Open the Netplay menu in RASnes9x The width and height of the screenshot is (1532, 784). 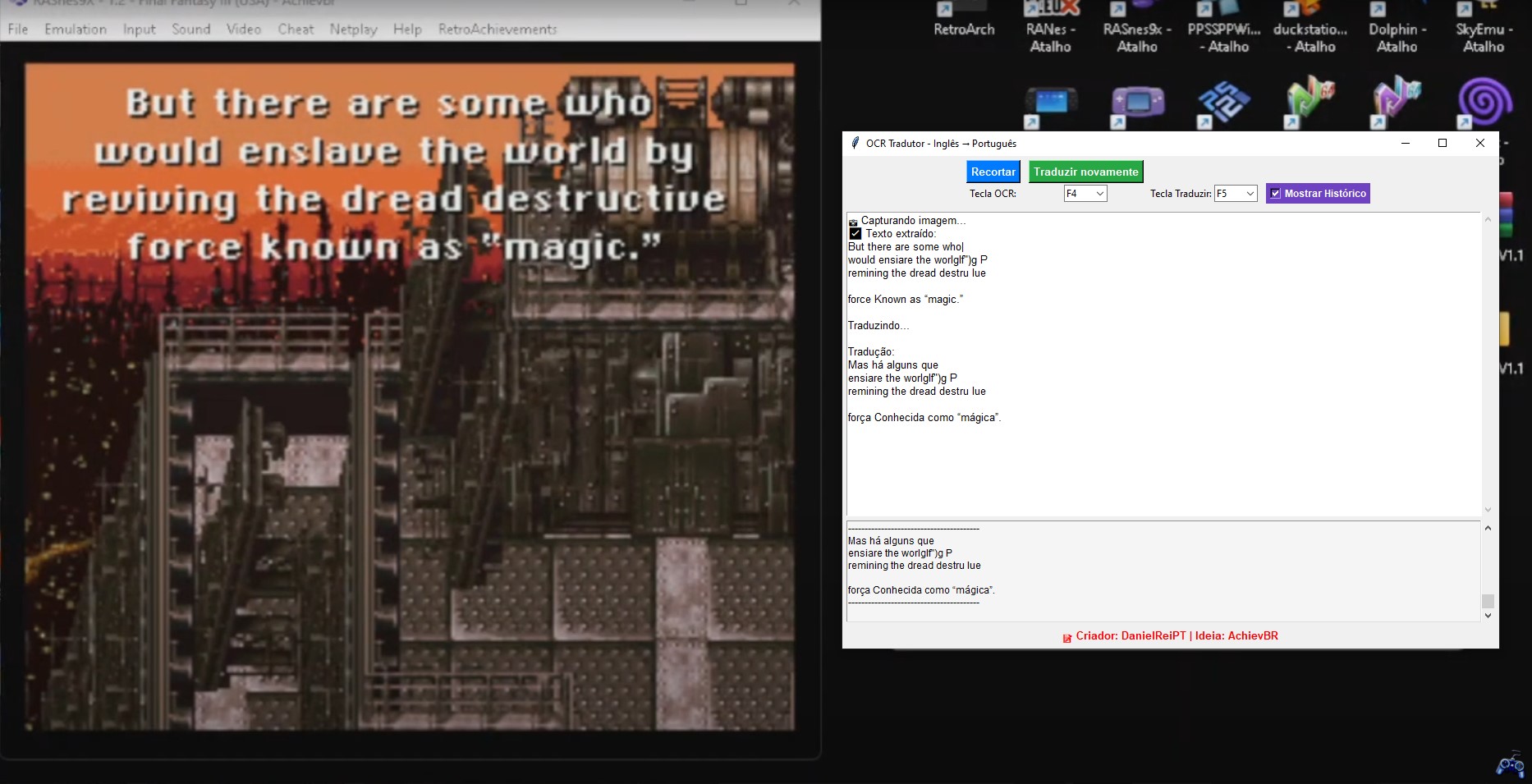tap(353, 29)
